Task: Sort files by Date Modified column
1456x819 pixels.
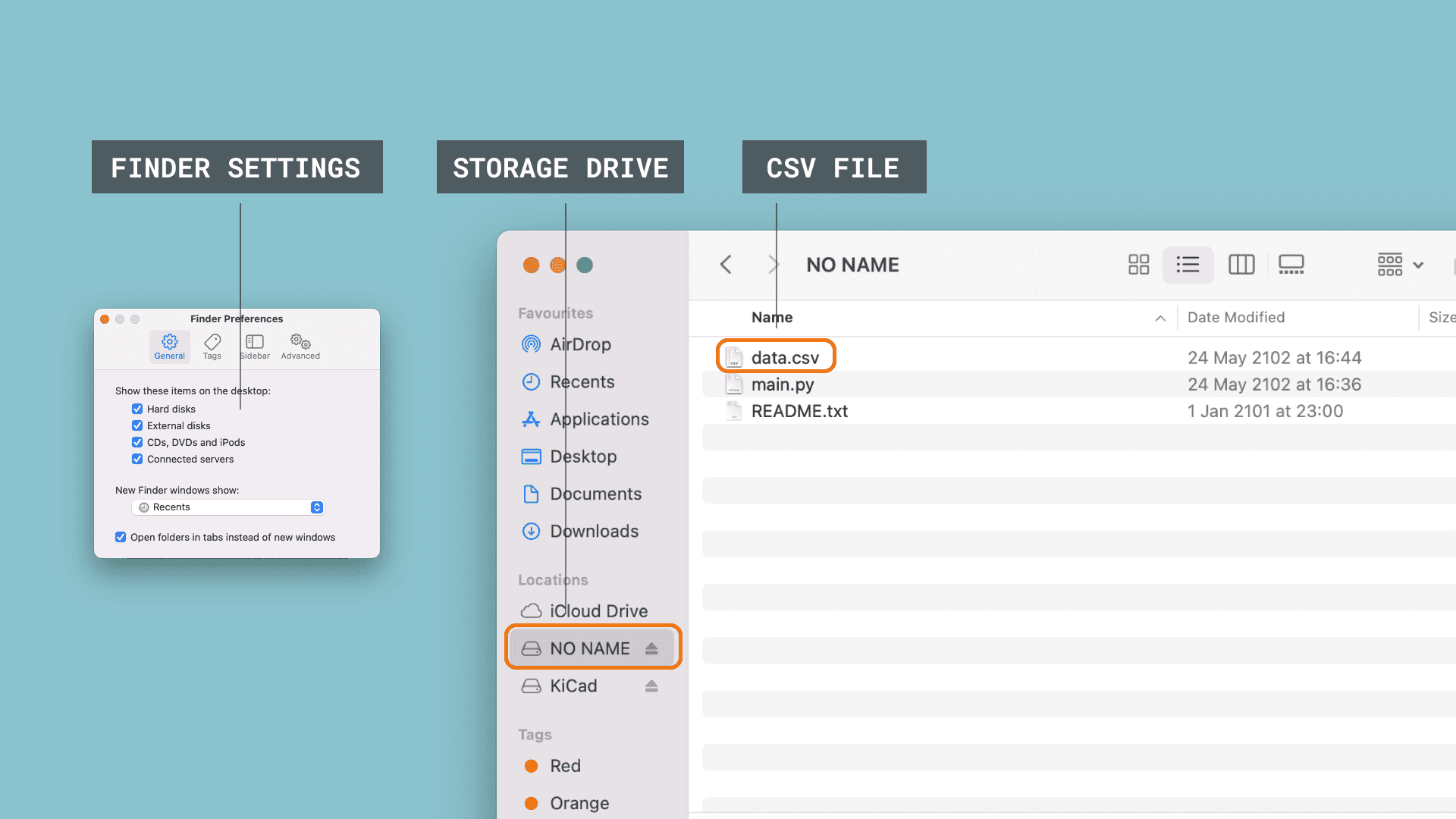Action: tap(1235, 318)
